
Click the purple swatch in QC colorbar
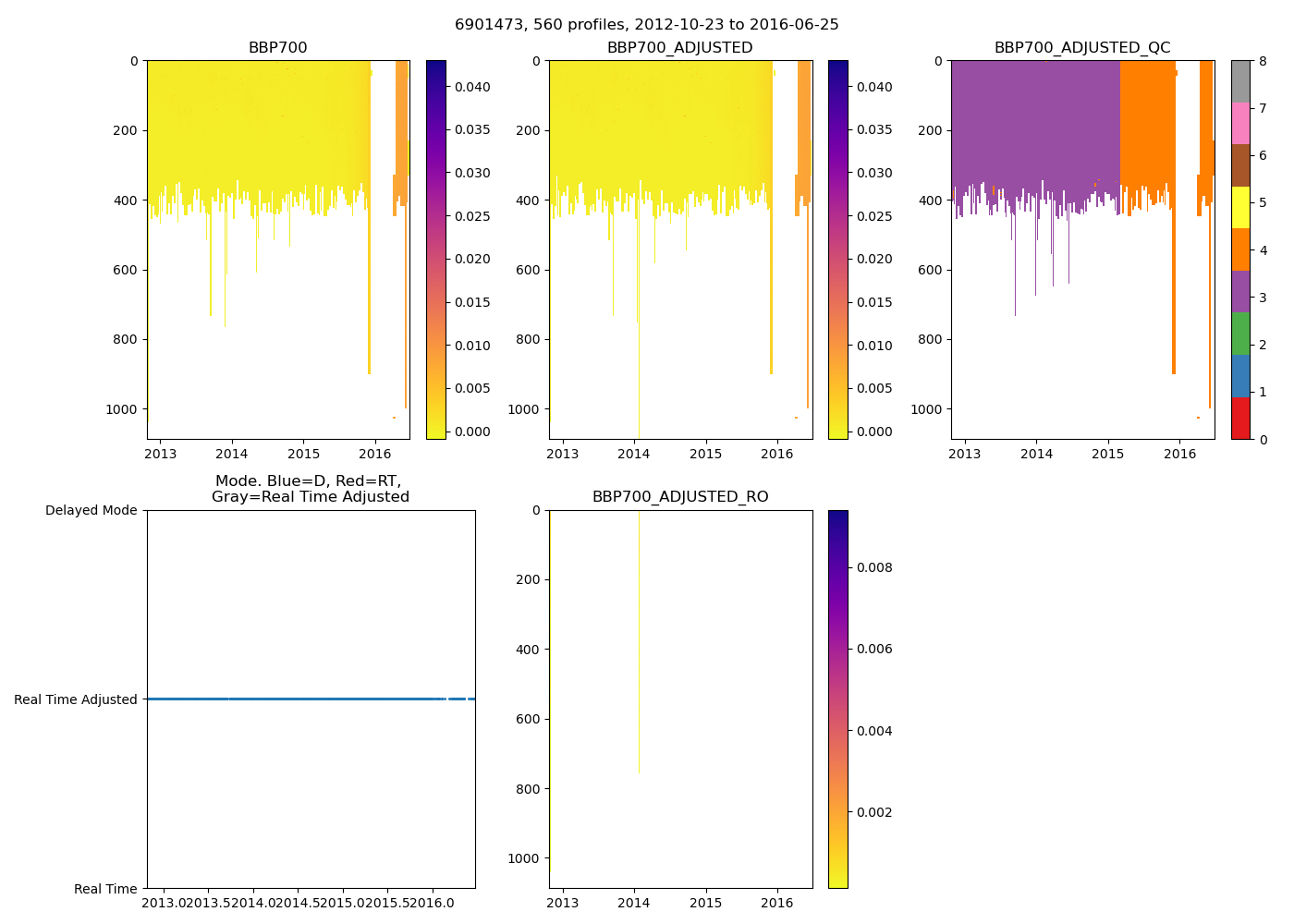tap(1240, 291)
